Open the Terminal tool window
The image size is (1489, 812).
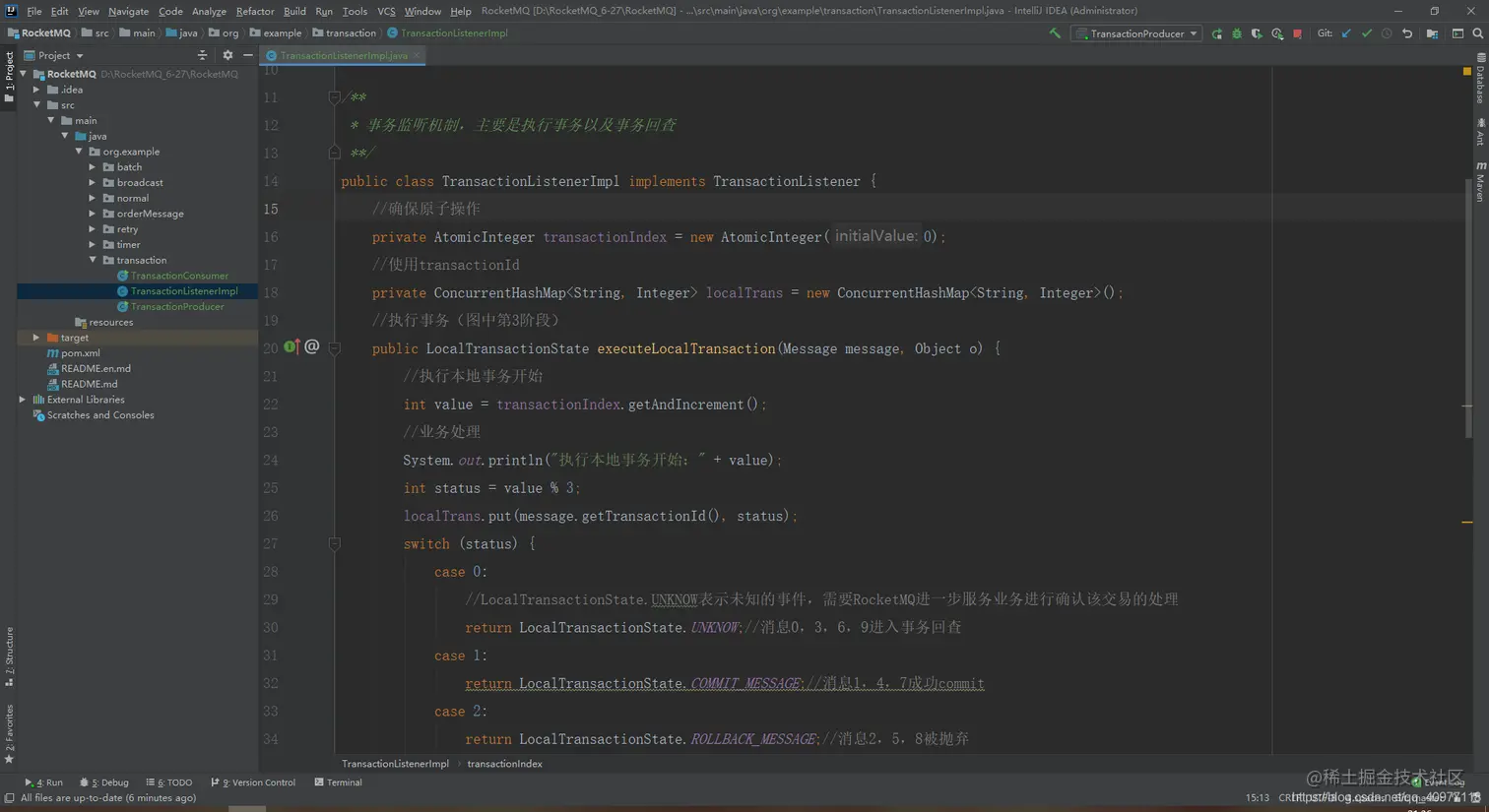tap(338, 782)
